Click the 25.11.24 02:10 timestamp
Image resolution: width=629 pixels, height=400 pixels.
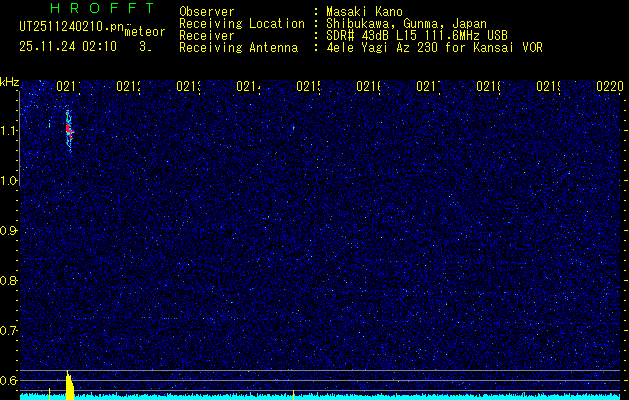pos(67,46)
